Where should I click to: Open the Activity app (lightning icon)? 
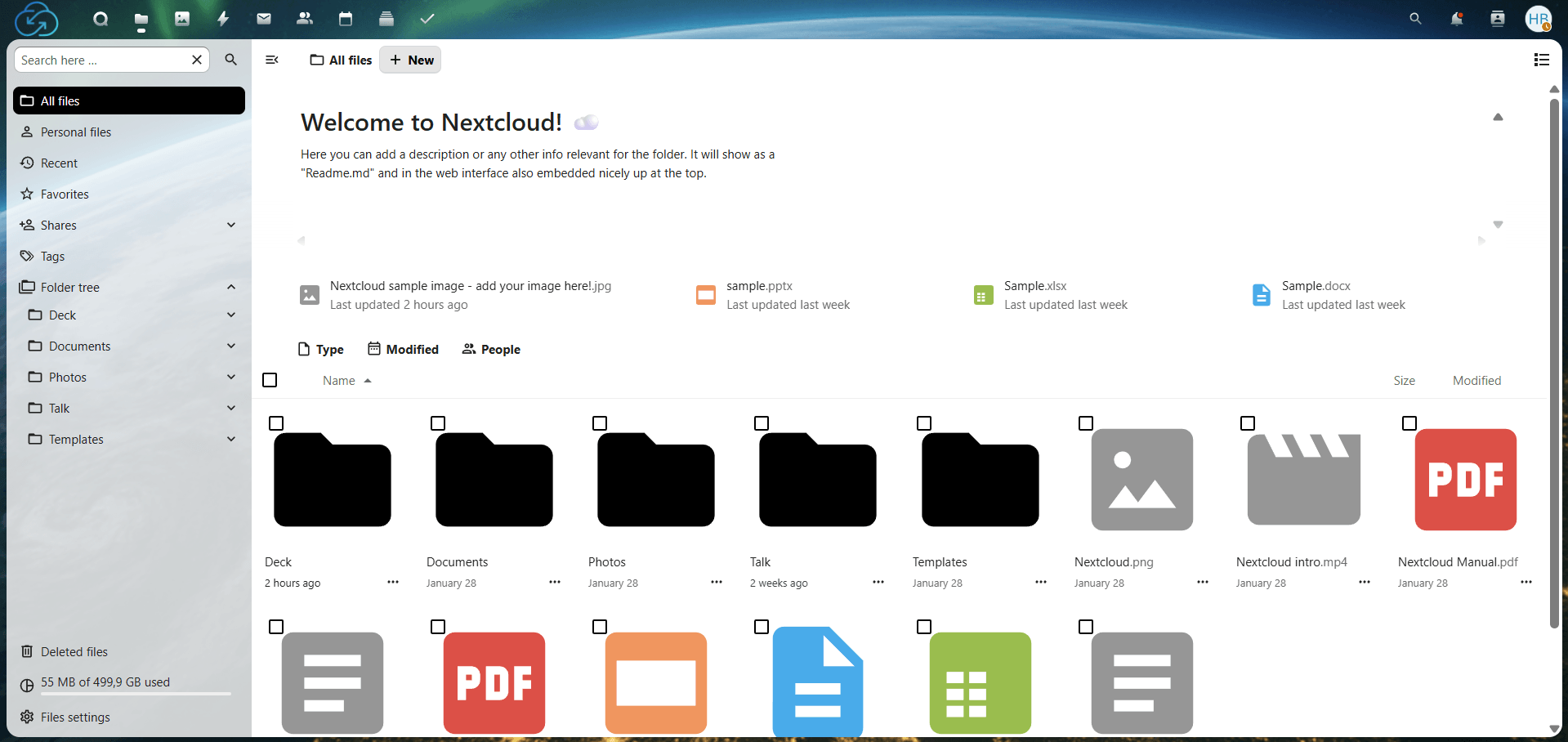point(222,18)
